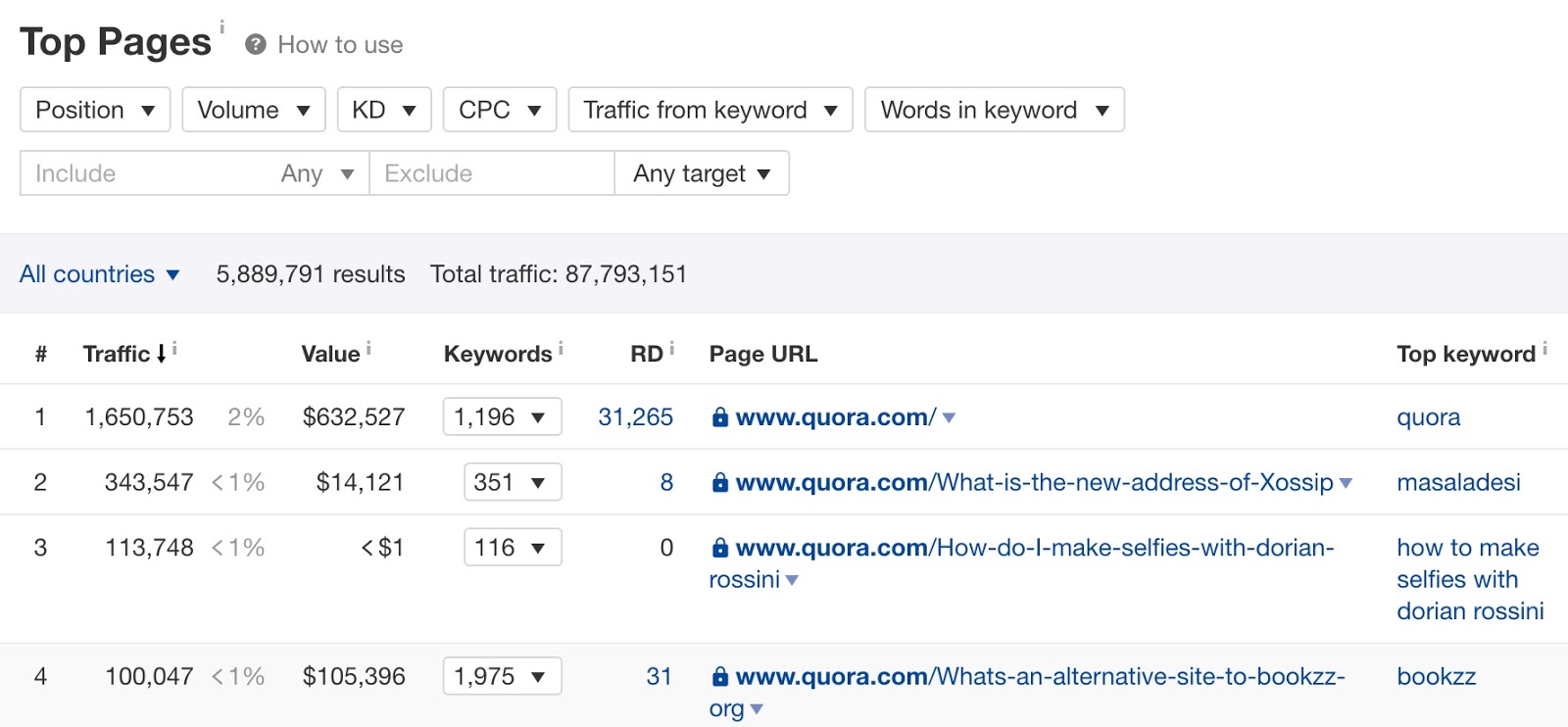This screenshot has width=1568, height=727.
Task: Click the traffic value 343,547
Action: (149, 482)
